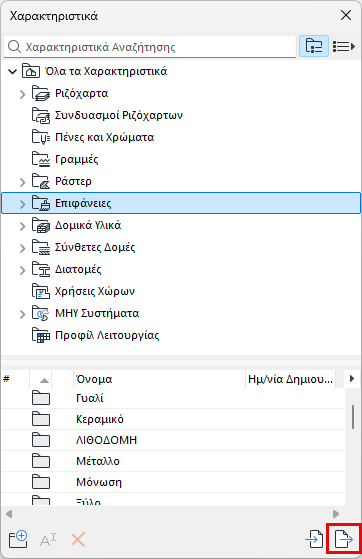
Task: Select the Κεραμικό folder name
Action: pos(100,419)
